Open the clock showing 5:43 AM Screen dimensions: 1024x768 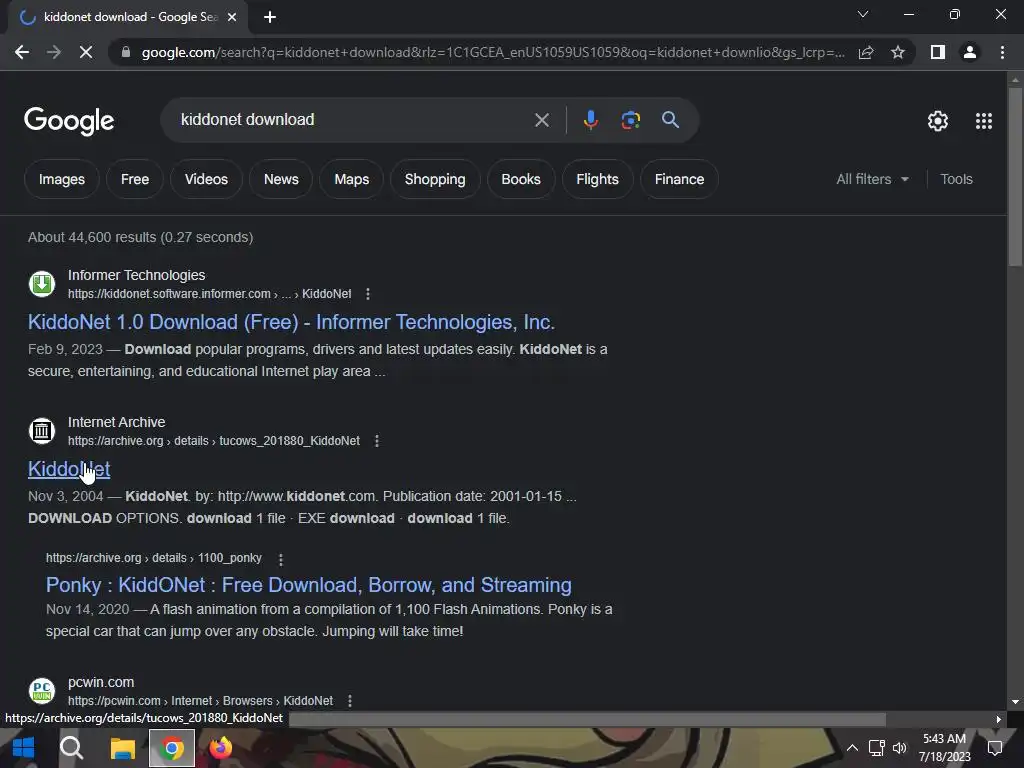click(944, 748)
